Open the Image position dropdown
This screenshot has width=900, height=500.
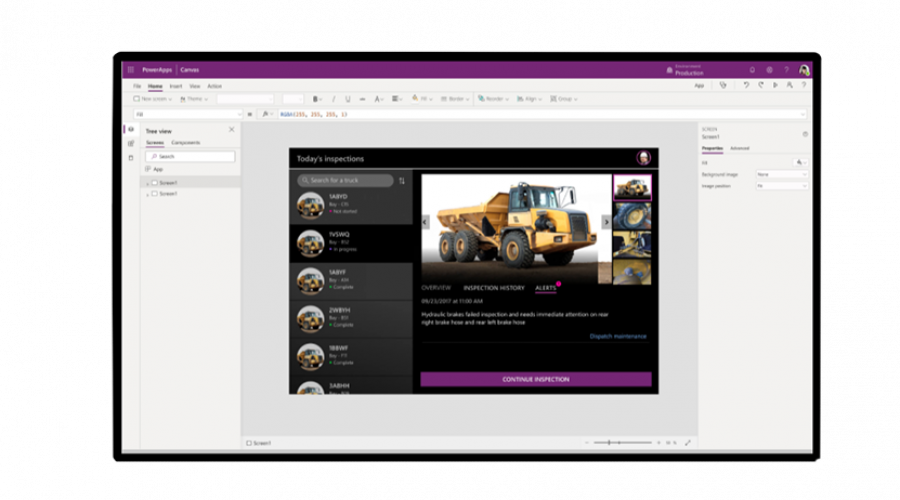point(782,186)
